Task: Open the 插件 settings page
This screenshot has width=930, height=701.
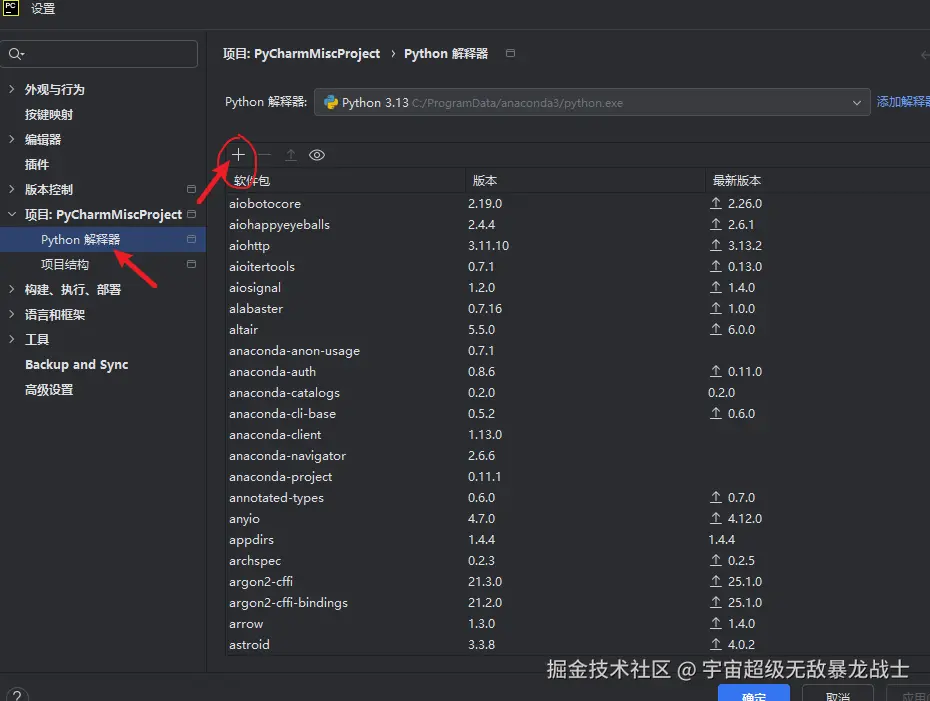Action: coord(37,164)
